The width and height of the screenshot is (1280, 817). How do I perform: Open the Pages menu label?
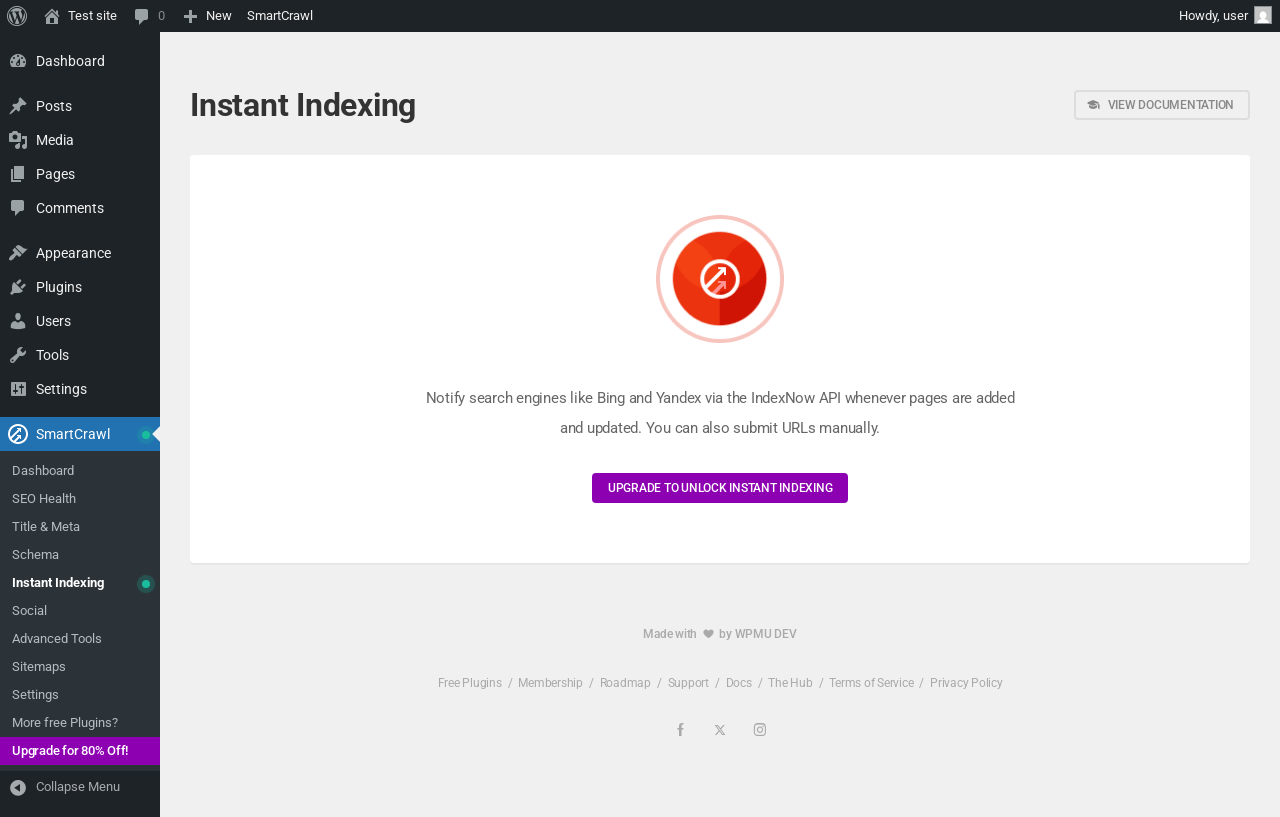click(x=55, y=174)
